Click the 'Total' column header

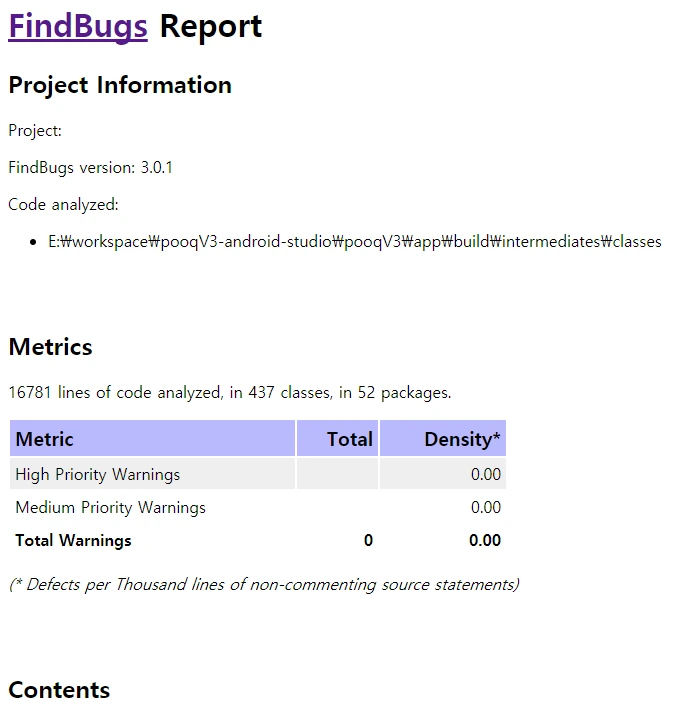click(x=337, y=438)
